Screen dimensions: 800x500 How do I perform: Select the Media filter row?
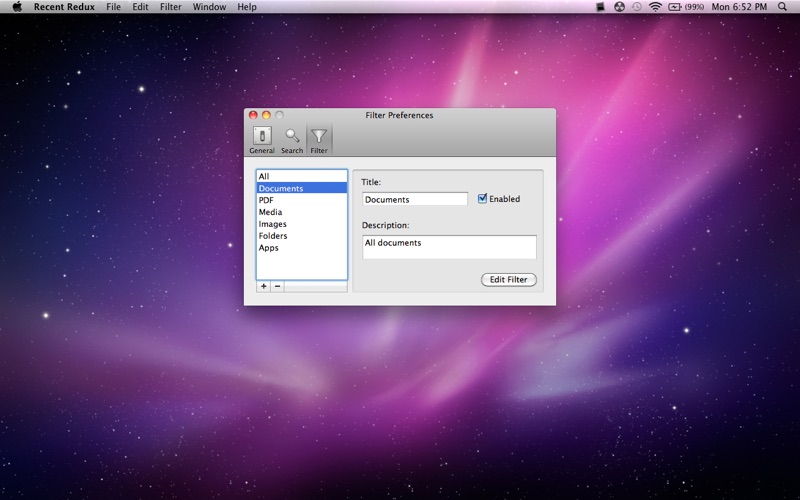pyautogui.click(x=302, y=212)
